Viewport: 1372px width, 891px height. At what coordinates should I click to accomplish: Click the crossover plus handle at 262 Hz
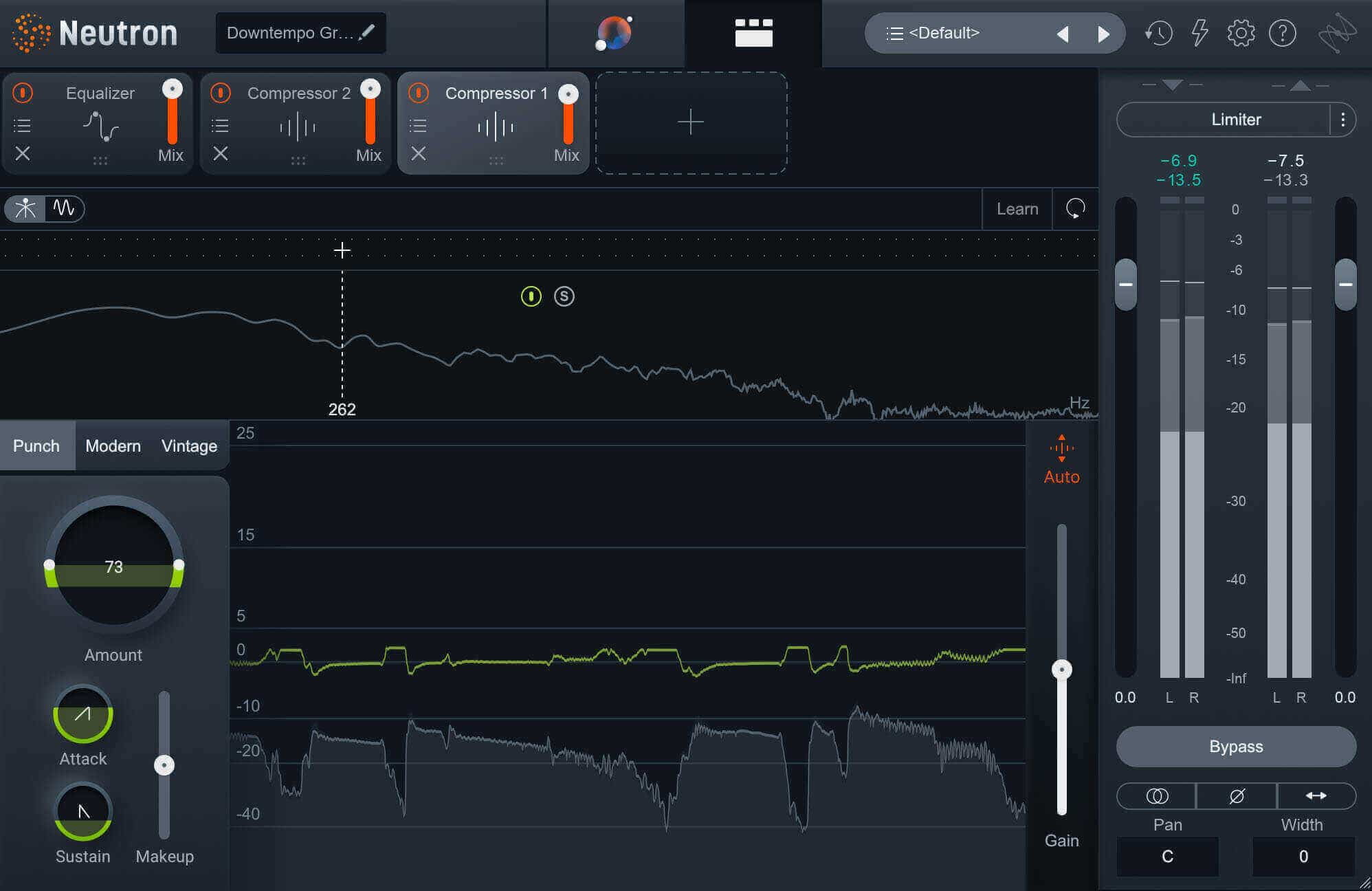pyautogui.click(x=342, y=250)
